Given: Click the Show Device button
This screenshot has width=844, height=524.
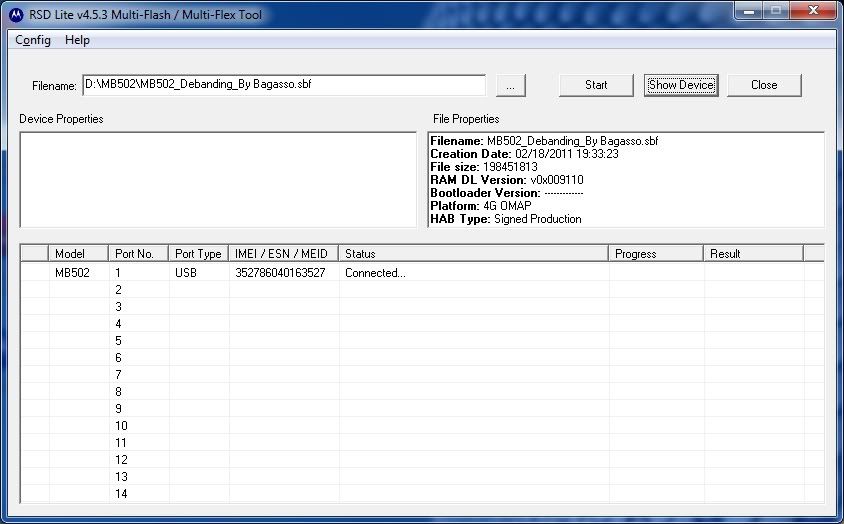Looking at the screenshot, I should (x=681, y=85).
